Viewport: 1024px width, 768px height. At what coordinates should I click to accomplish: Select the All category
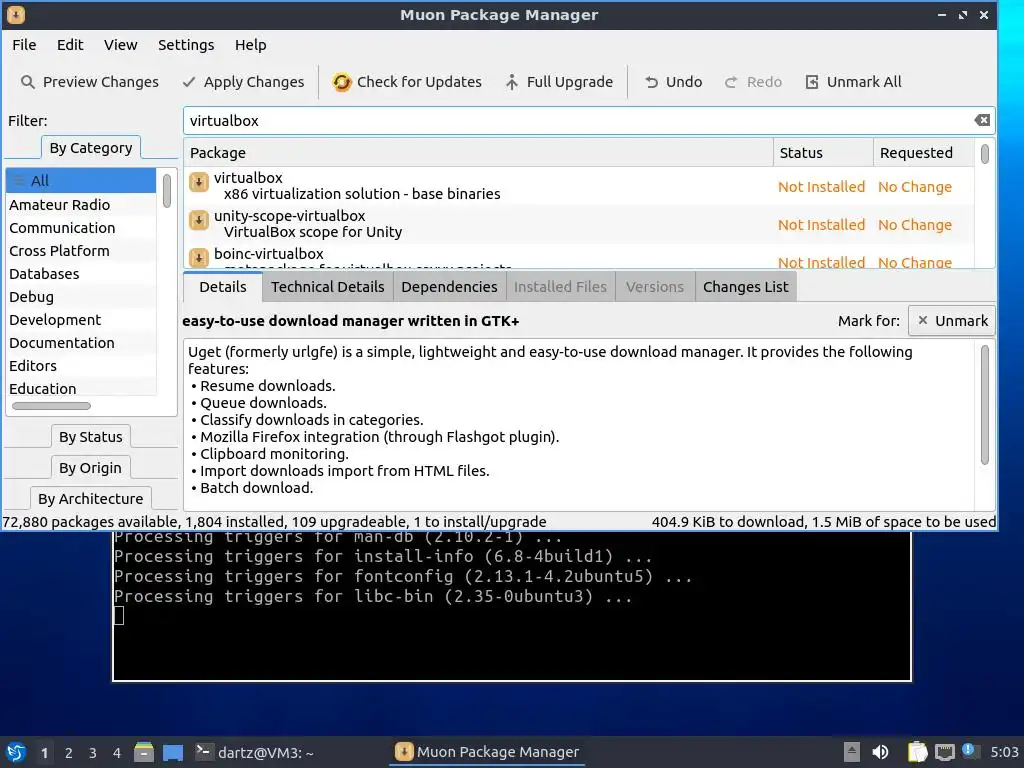pyautogui.click(x=81, y=181)
